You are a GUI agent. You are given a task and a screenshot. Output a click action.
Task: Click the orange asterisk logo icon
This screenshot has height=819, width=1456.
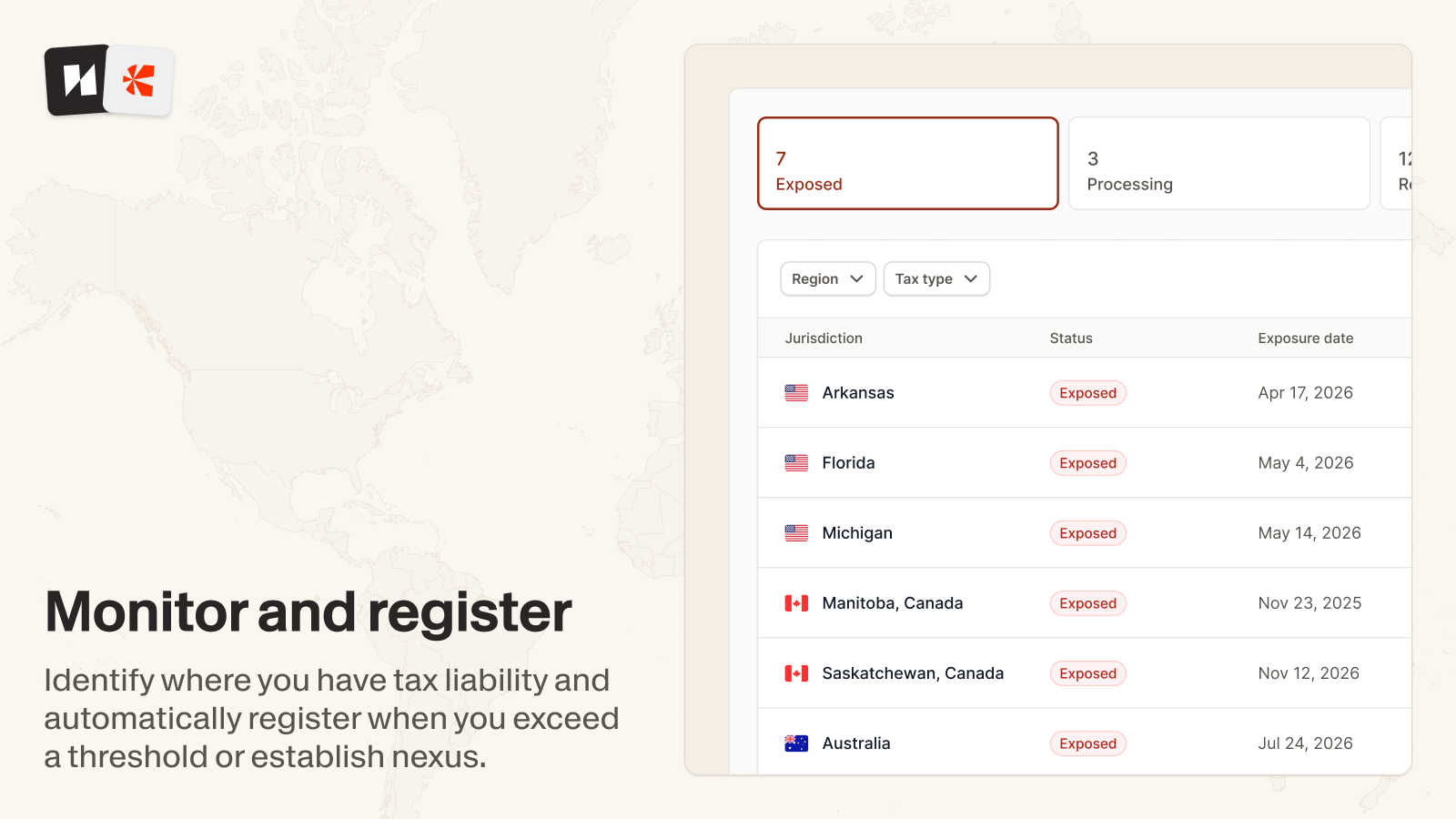138,81
